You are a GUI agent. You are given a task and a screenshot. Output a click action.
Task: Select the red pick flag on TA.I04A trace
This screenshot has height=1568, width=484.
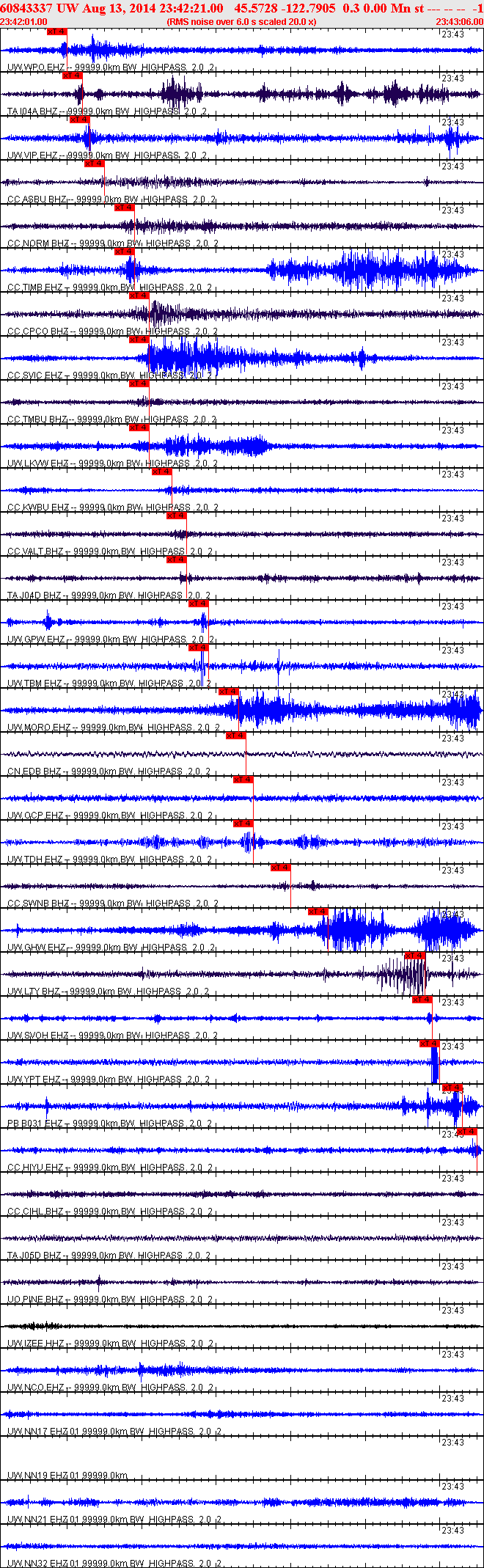coord(72,76)
